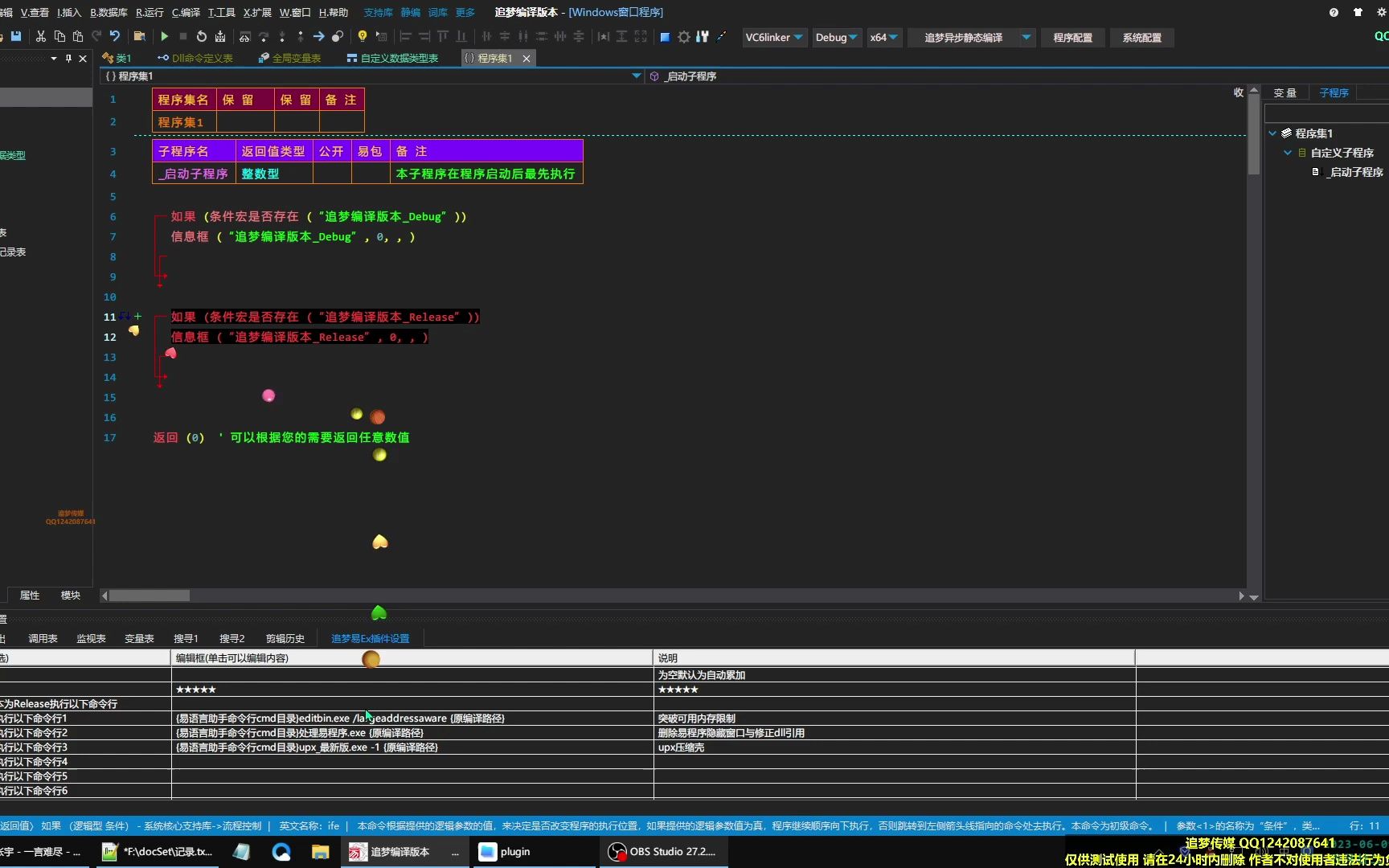Open the 剪辑历史 bottom tab

pyautogui.click(x=285, y=639)
